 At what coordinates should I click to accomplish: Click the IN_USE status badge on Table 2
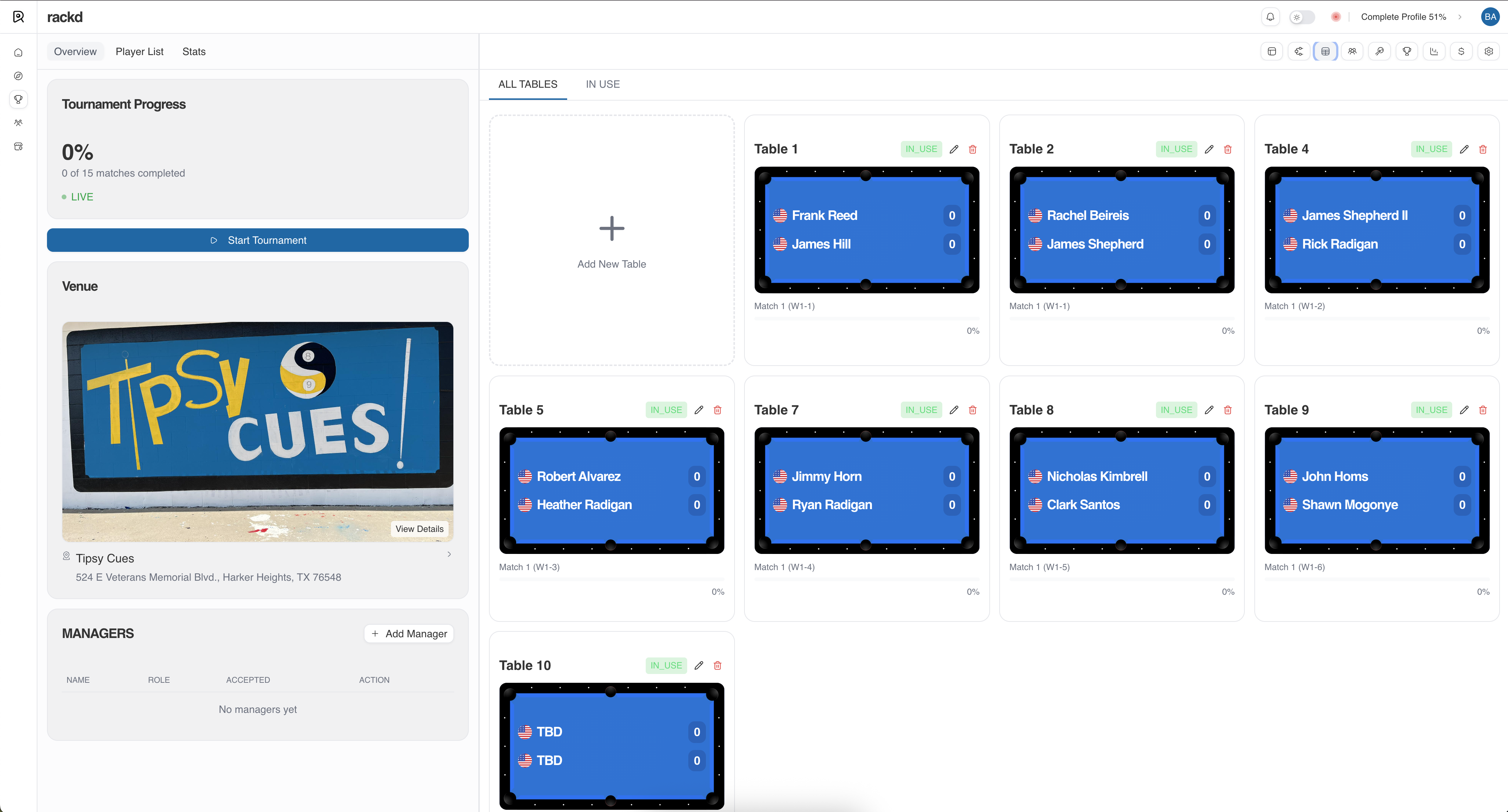[1176, 149]
